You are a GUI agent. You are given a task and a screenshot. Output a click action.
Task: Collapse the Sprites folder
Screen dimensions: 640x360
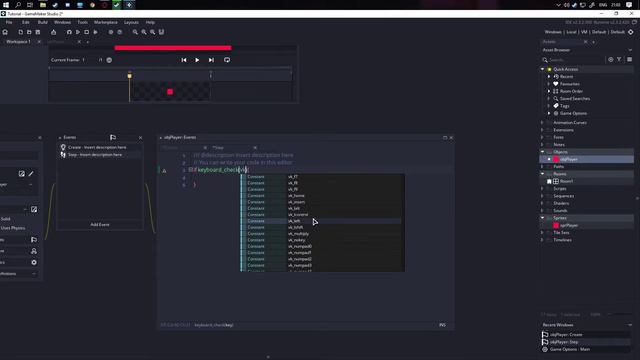point(542,218)
